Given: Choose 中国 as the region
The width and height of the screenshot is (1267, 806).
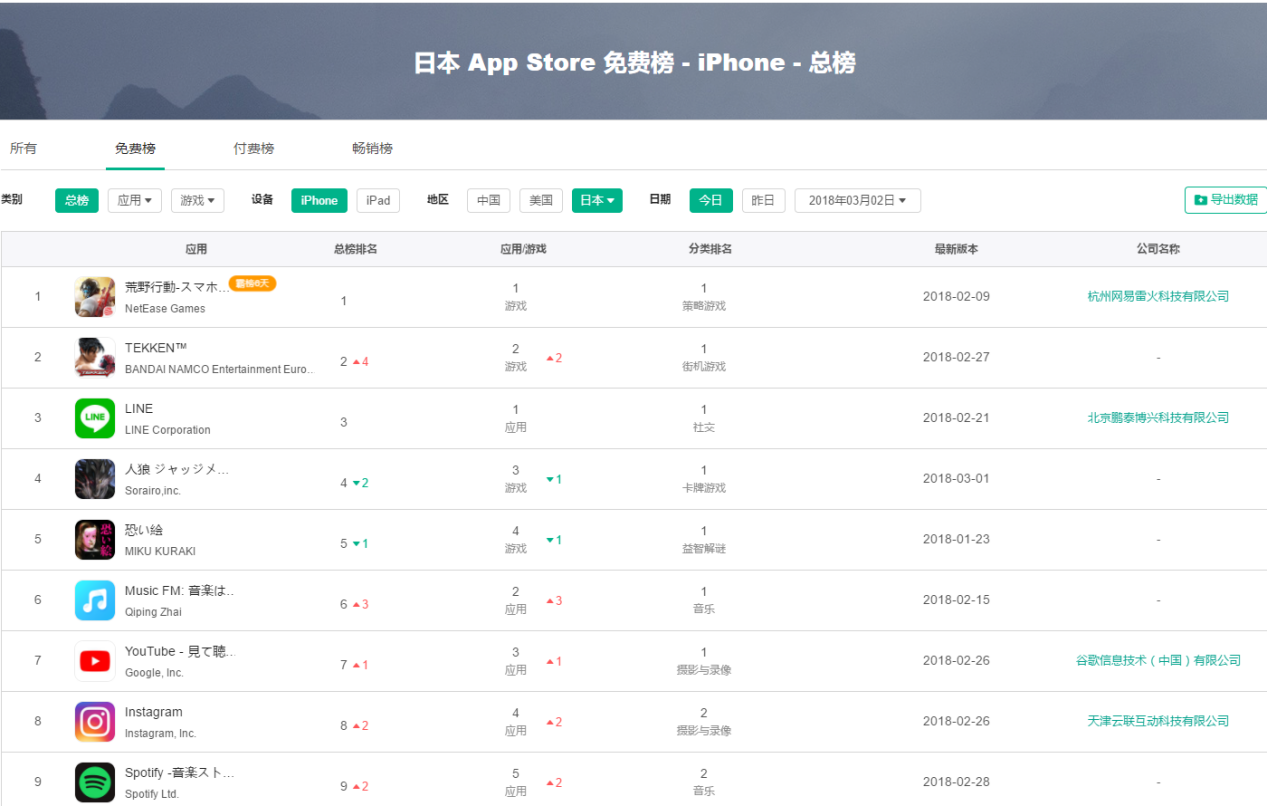Looking at the screenshot, I should point(489,200).
